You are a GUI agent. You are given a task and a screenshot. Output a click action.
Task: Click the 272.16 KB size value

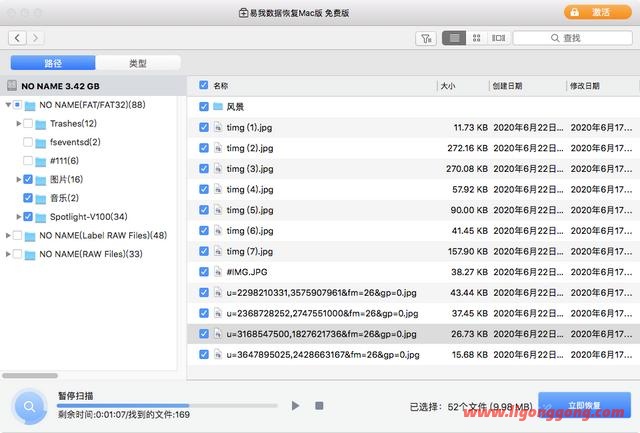point(467,148)
